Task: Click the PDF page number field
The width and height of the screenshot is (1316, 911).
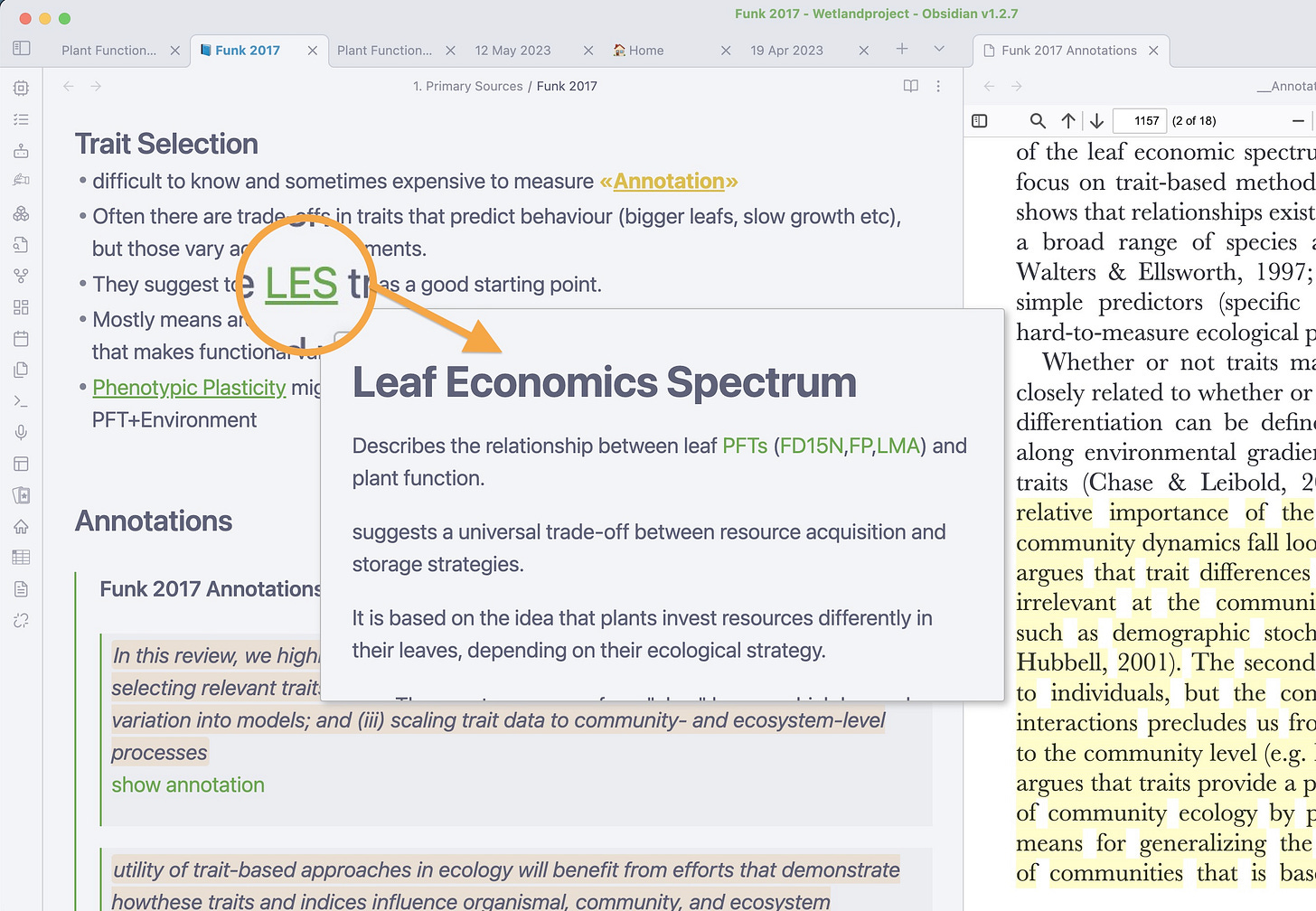Action: (x=1139, y=120)
